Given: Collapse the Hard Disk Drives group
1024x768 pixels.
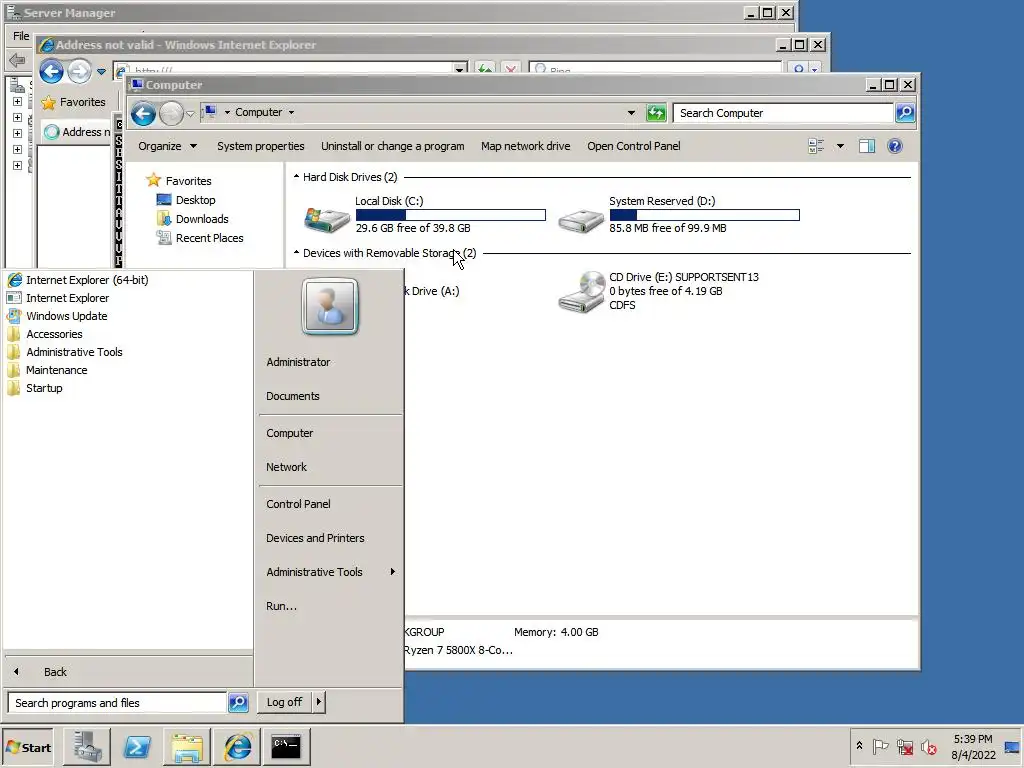Looking at the screenshot, I should 296,177.
